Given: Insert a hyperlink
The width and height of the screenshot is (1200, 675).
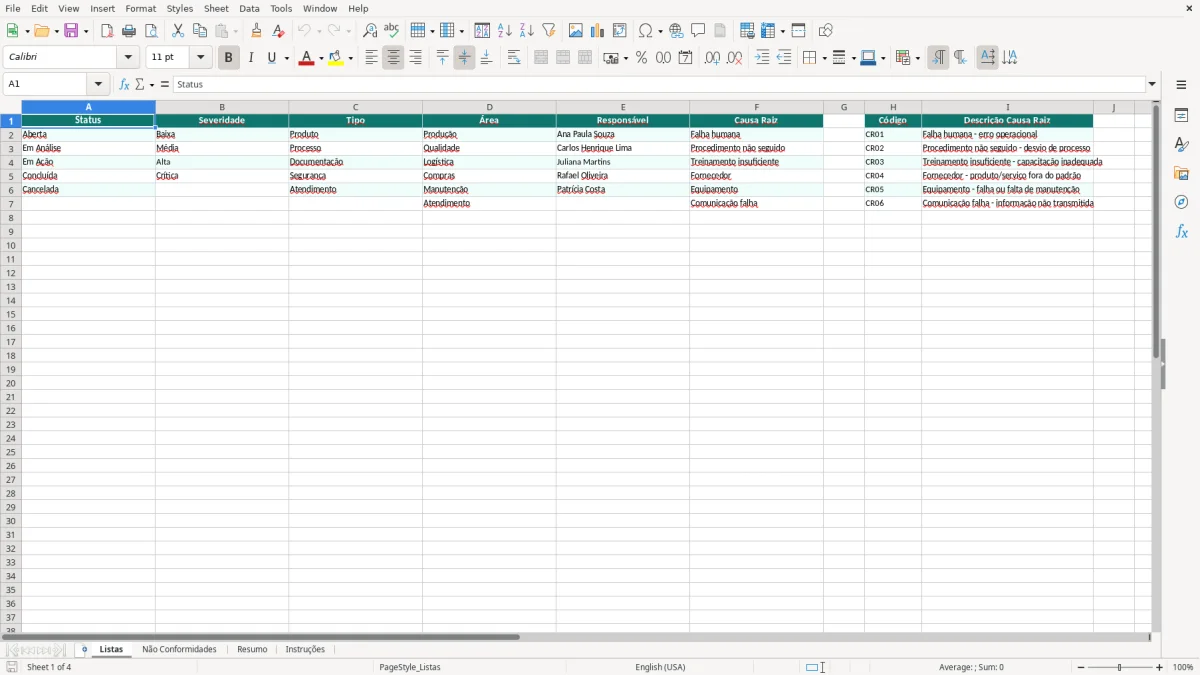Looking at the screenshot, I should [676, 31].
